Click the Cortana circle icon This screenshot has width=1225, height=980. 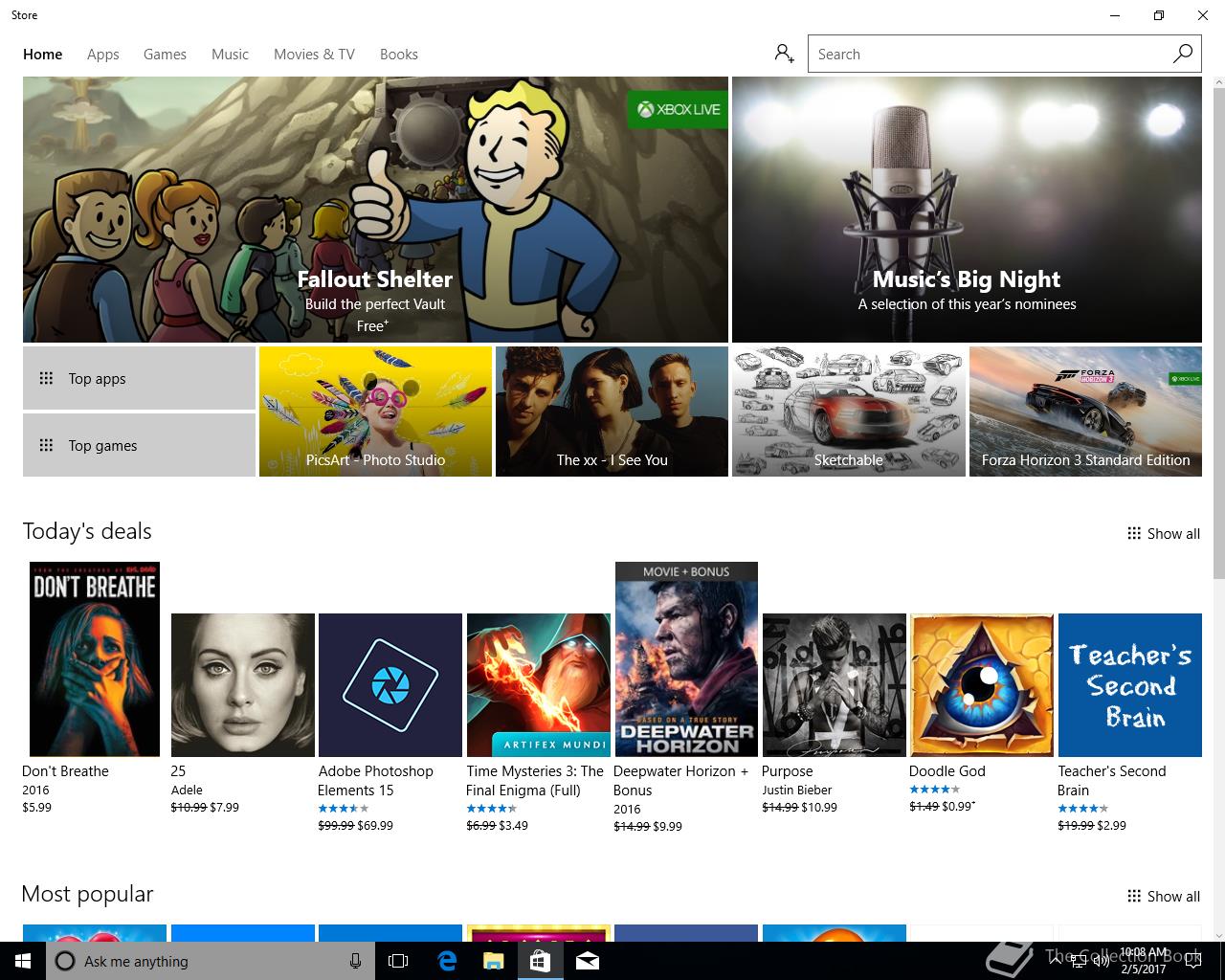[x=65, y=961]
